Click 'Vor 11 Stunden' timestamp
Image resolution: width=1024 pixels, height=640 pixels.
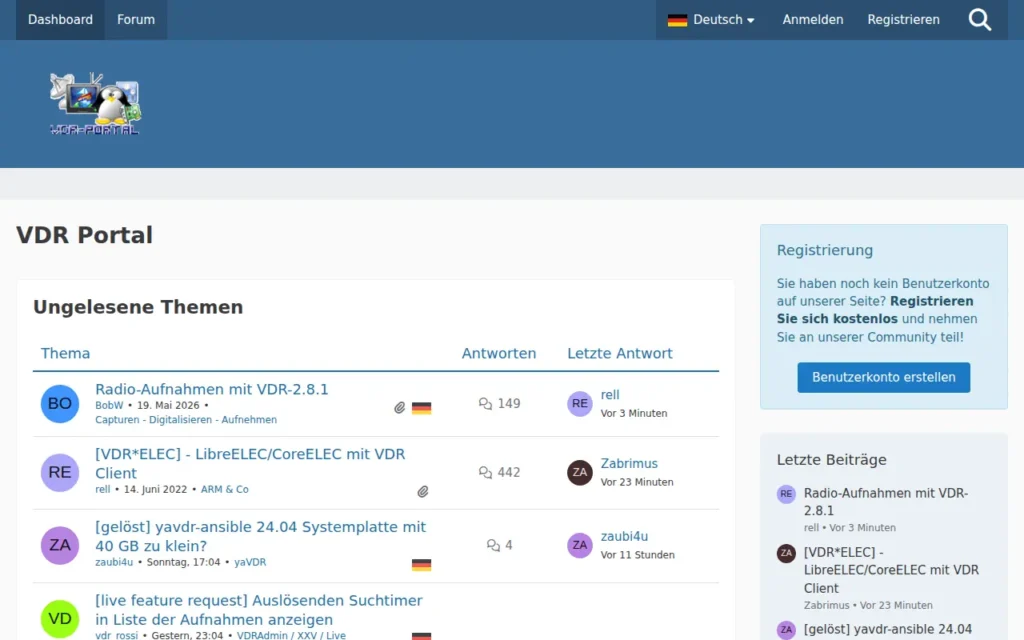click(x=637, y=555)
